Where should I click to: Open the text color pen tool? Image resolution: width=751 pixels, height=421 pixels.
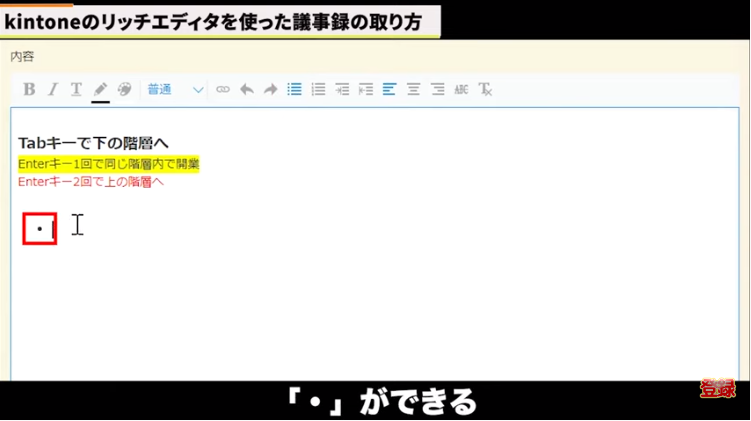click(x=100, y=90)
